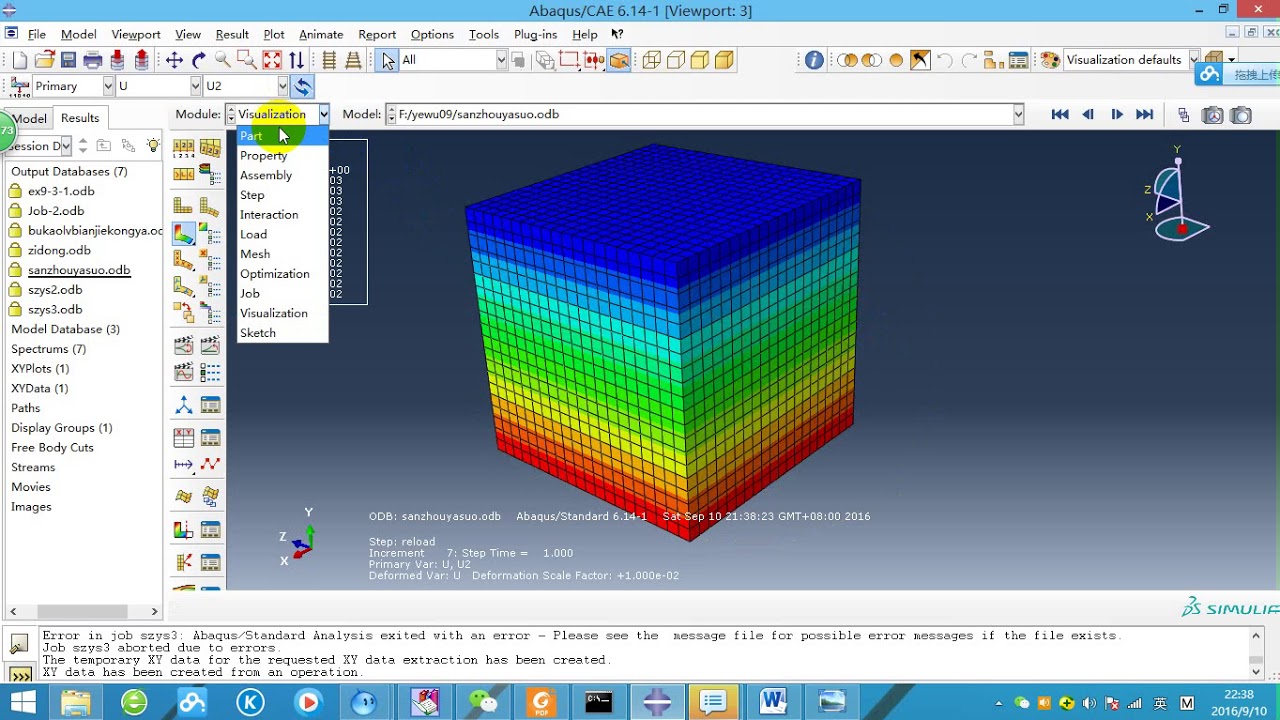Go to previous frame button
The height and width of the screenshot is (720, 1280).
pos(1088,115)
